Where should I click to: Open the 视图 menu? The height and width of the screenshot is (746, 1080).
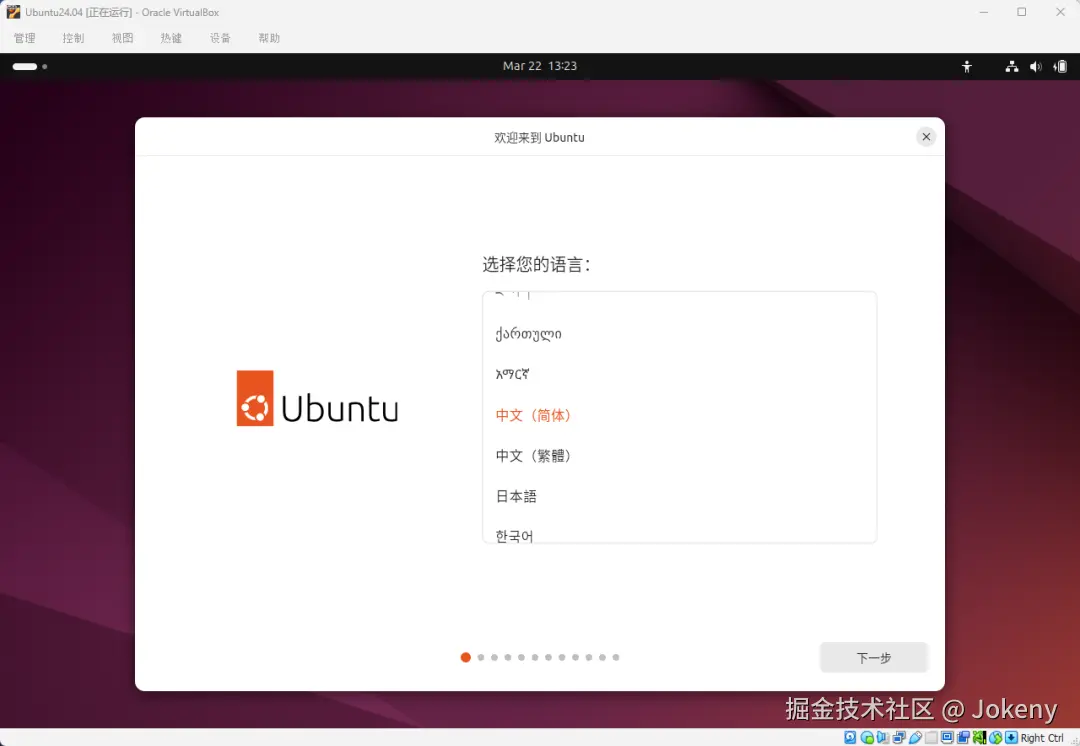(x=123, y=38)
